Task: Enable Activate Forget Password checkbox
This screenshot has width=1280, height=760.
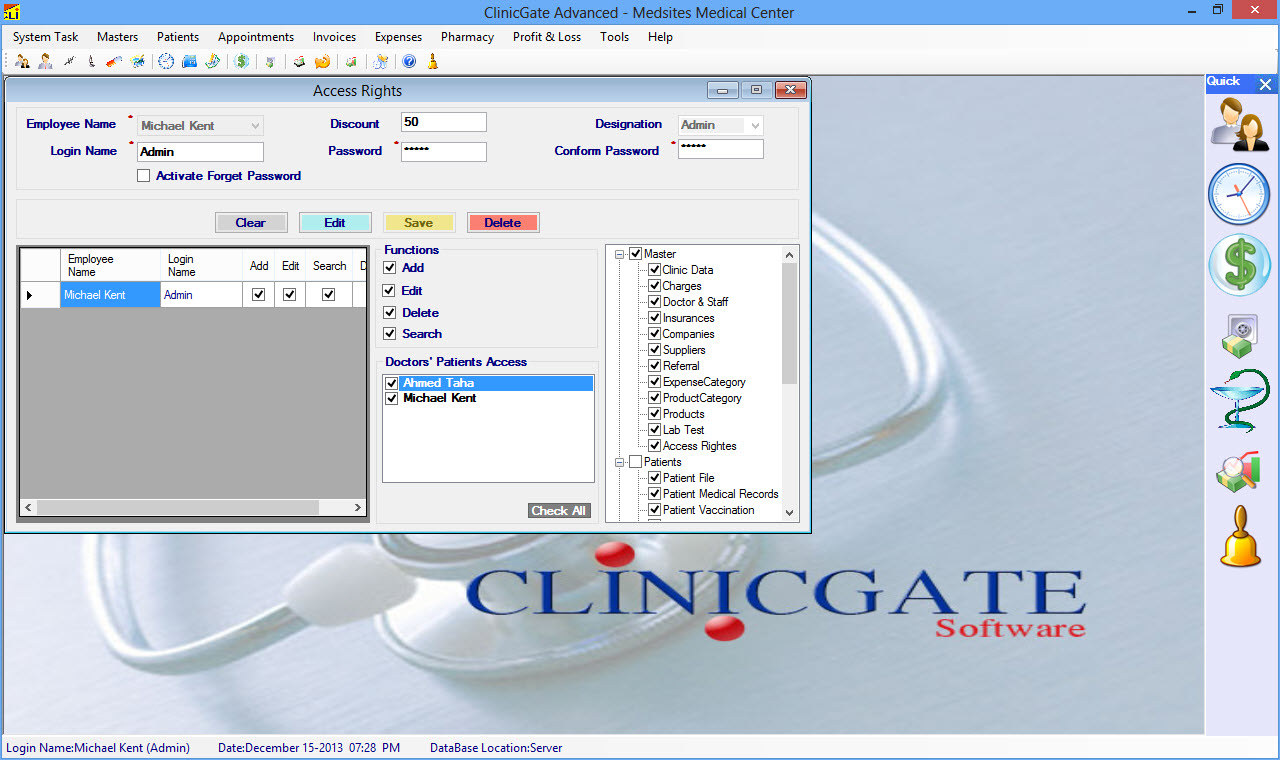Action: tap(144, 176)
